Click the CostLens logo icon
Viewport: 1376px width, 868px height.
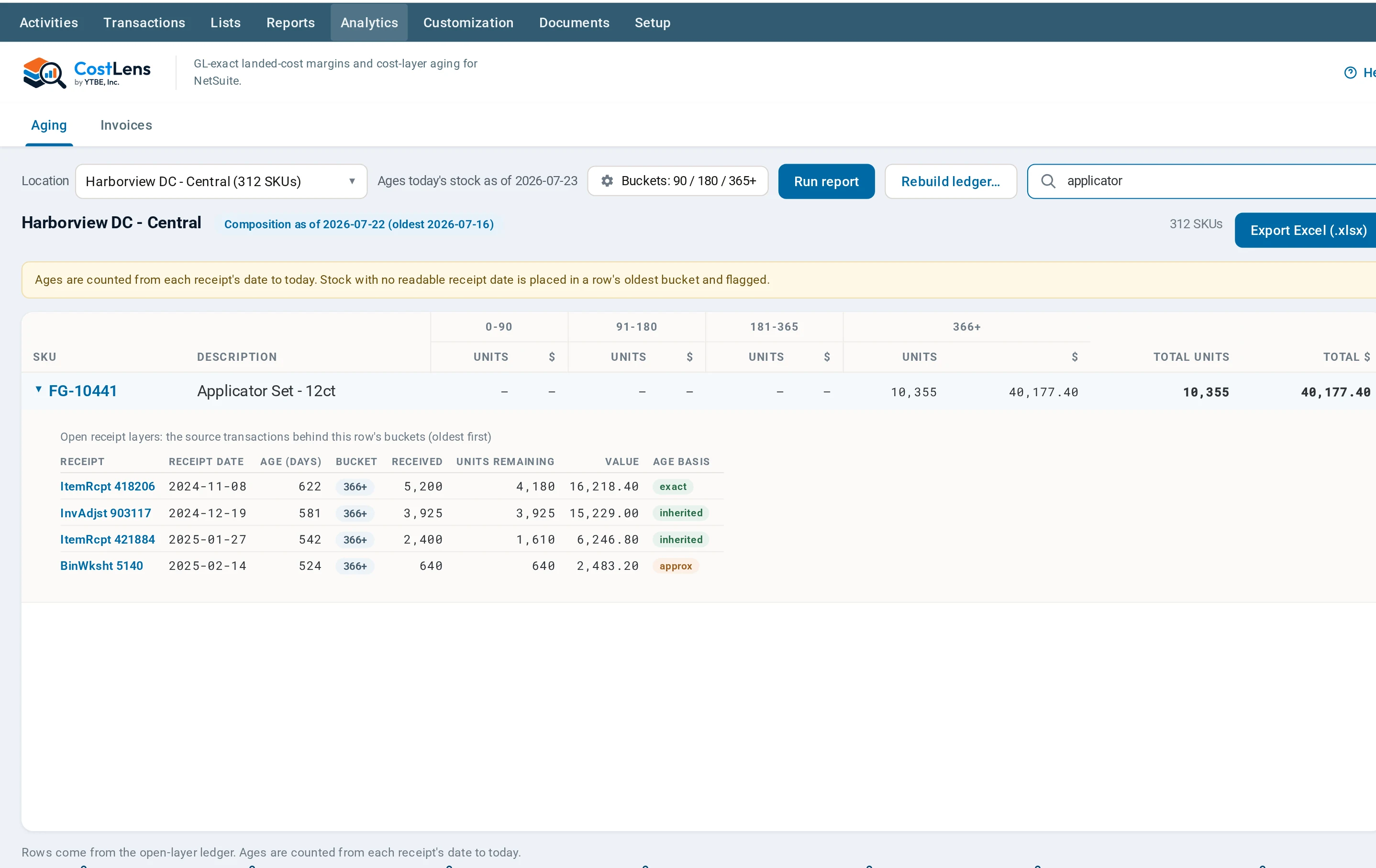pyautogui.click(x=44, y=73)
